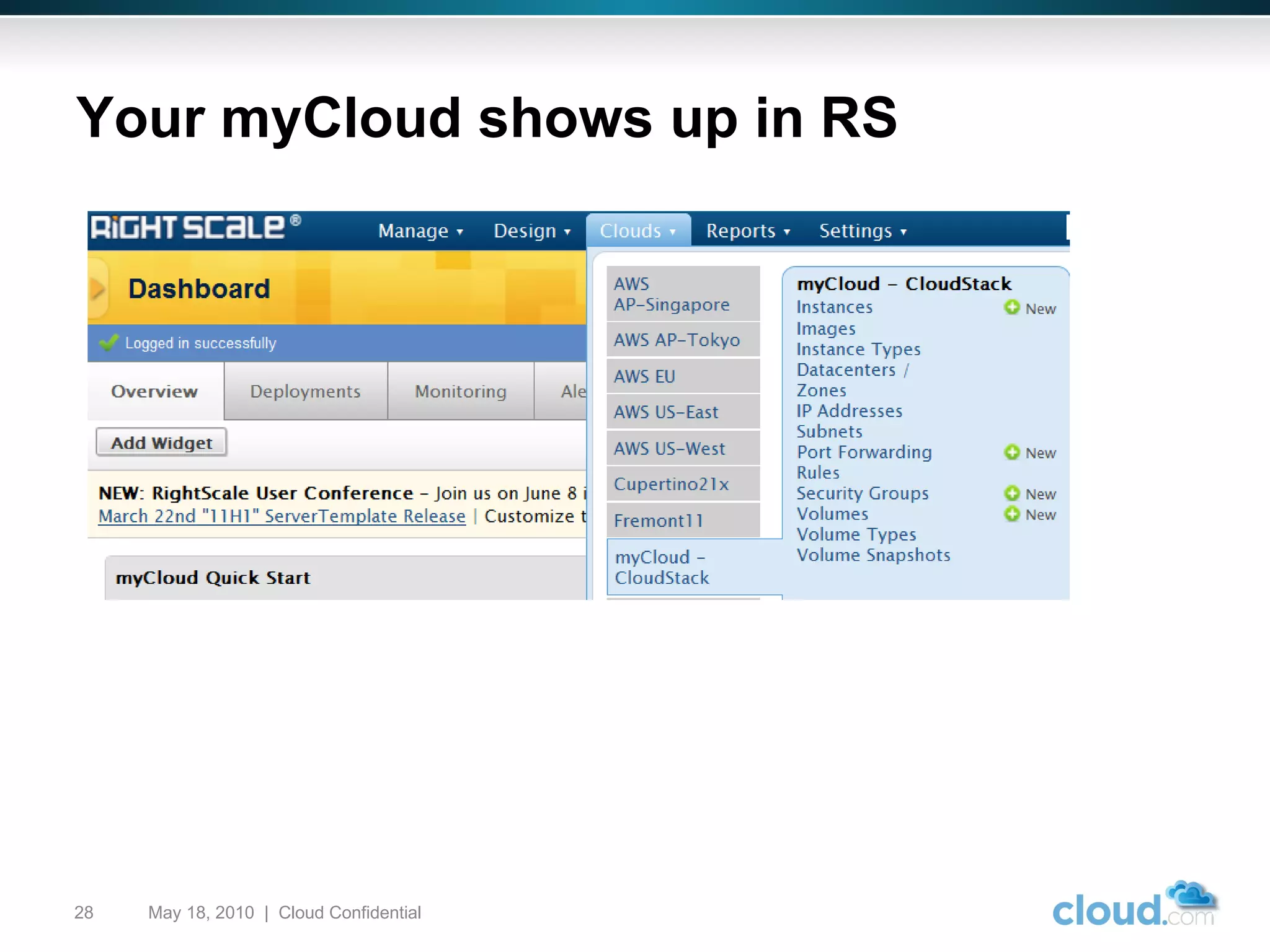Open the Settings dropdown menu
Screen dimensions: 1270x952
[863, 231]
